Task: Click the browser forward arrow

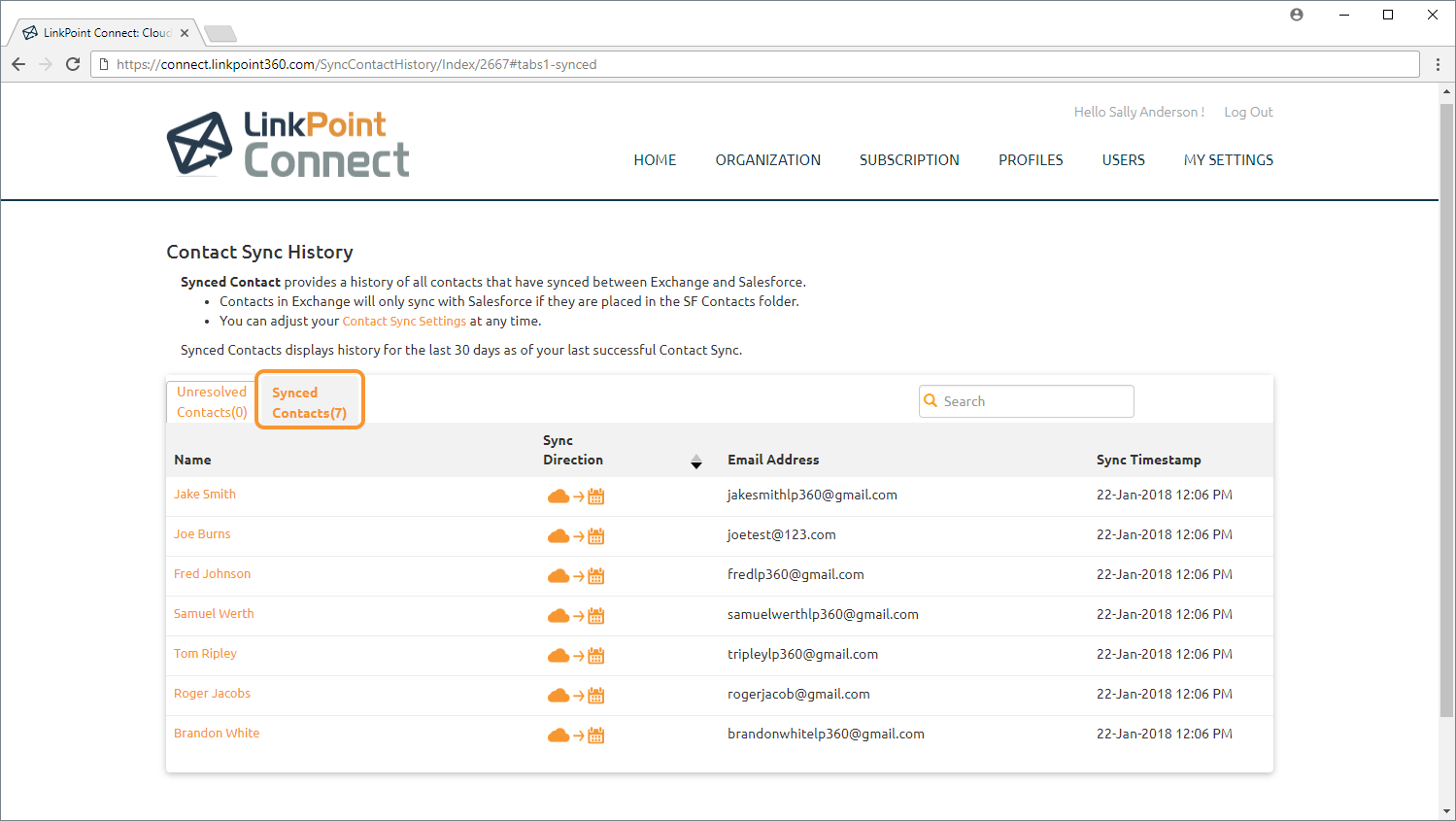Action: tap(46, 64)
